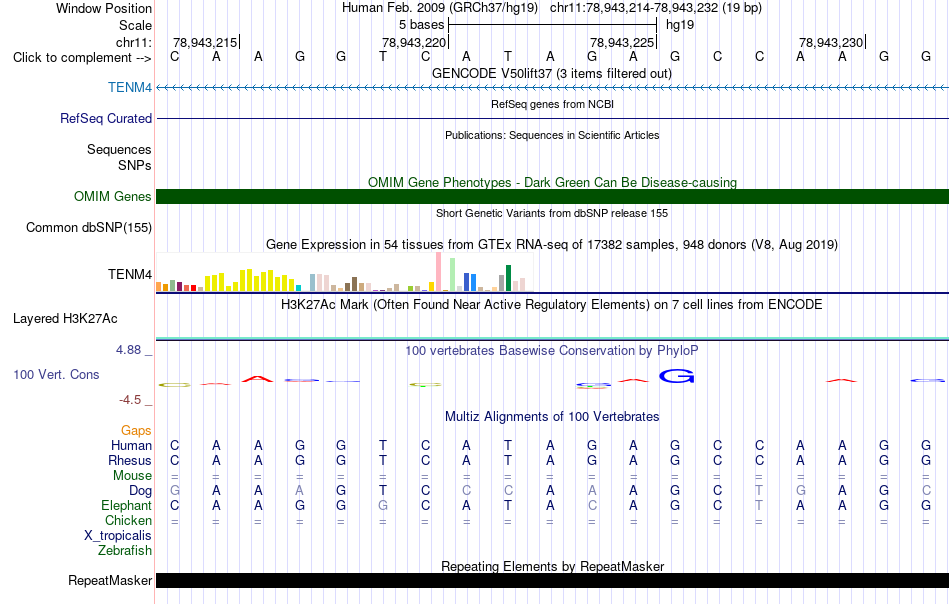Click the black RepeatMasker bar
Viewport: 950px width, 604px height.
(x=552, y=580)
